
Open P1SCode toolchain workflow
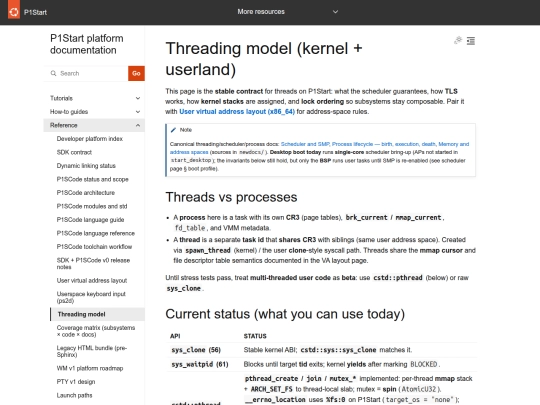[94, 247]
